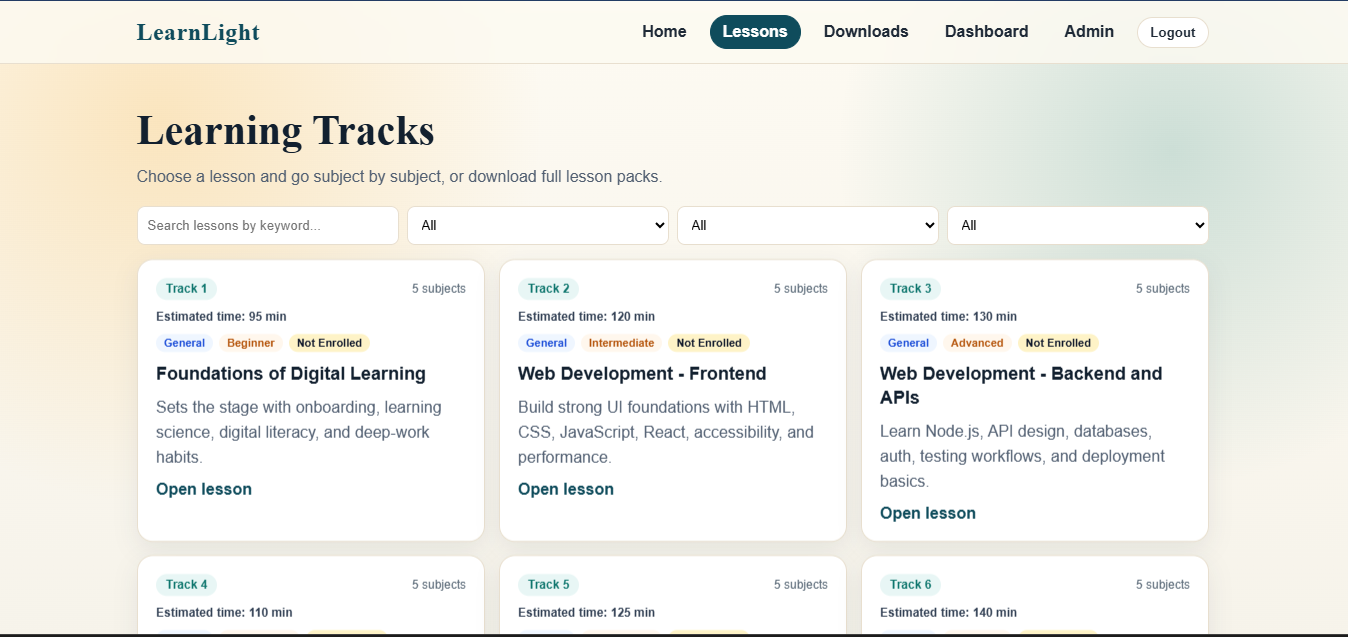
Task: Navigate to the Dashboard
Action: (986, 32)
